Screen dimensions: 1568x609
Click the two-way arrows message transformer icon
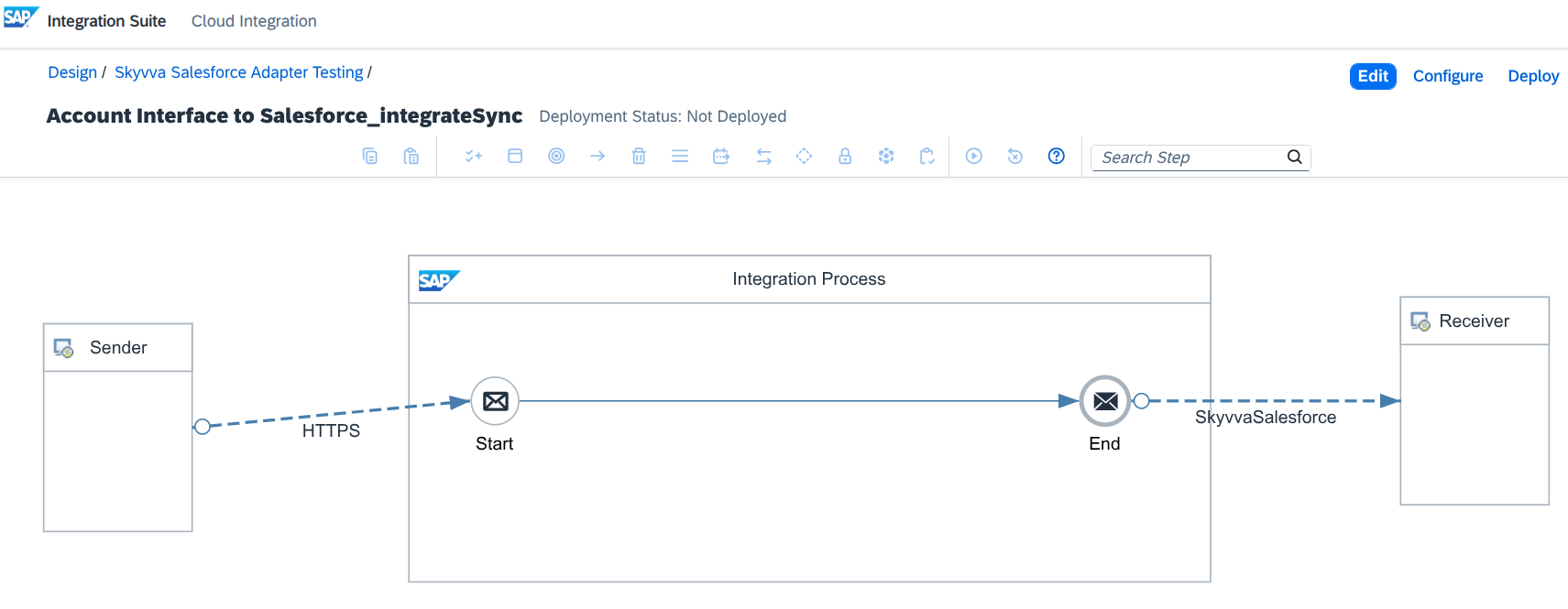pyautogui.click(x=763, y=157)
